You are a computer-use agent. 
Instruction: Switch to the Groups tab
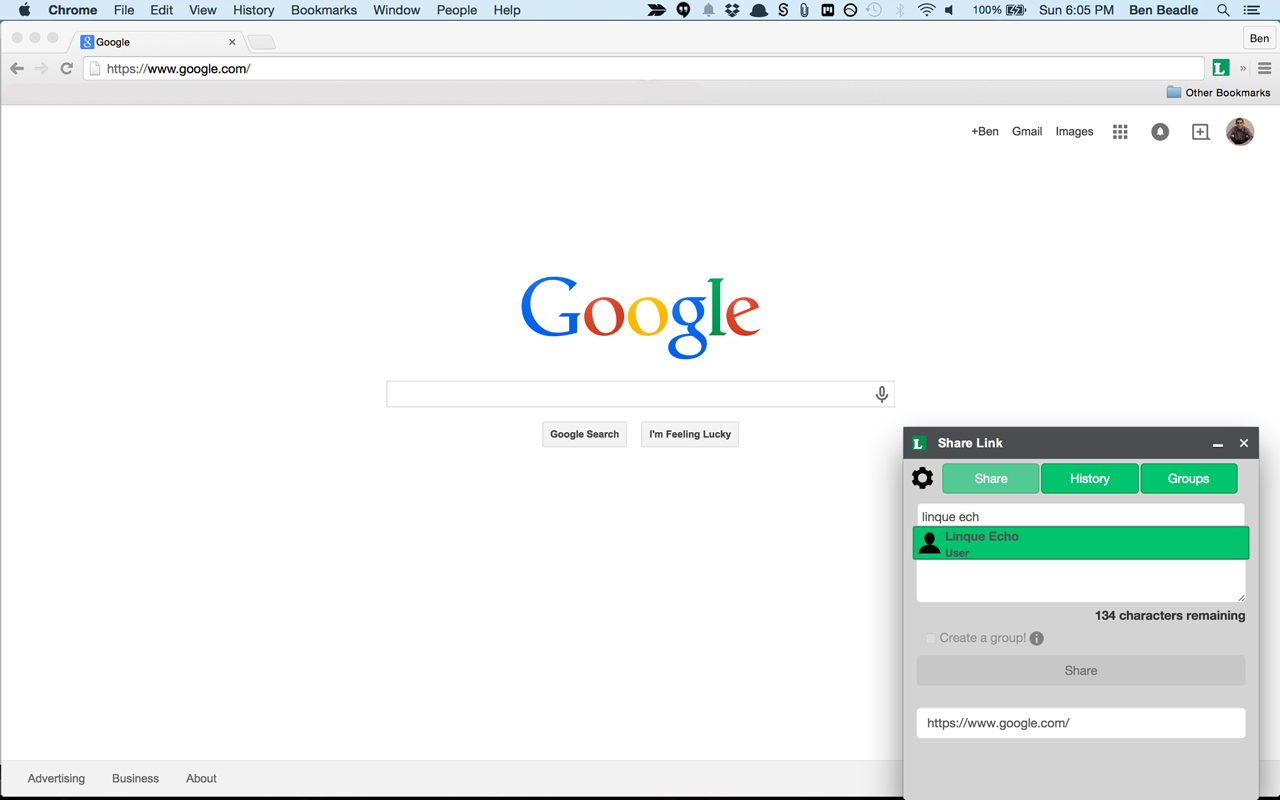(x=1188, y=478)
